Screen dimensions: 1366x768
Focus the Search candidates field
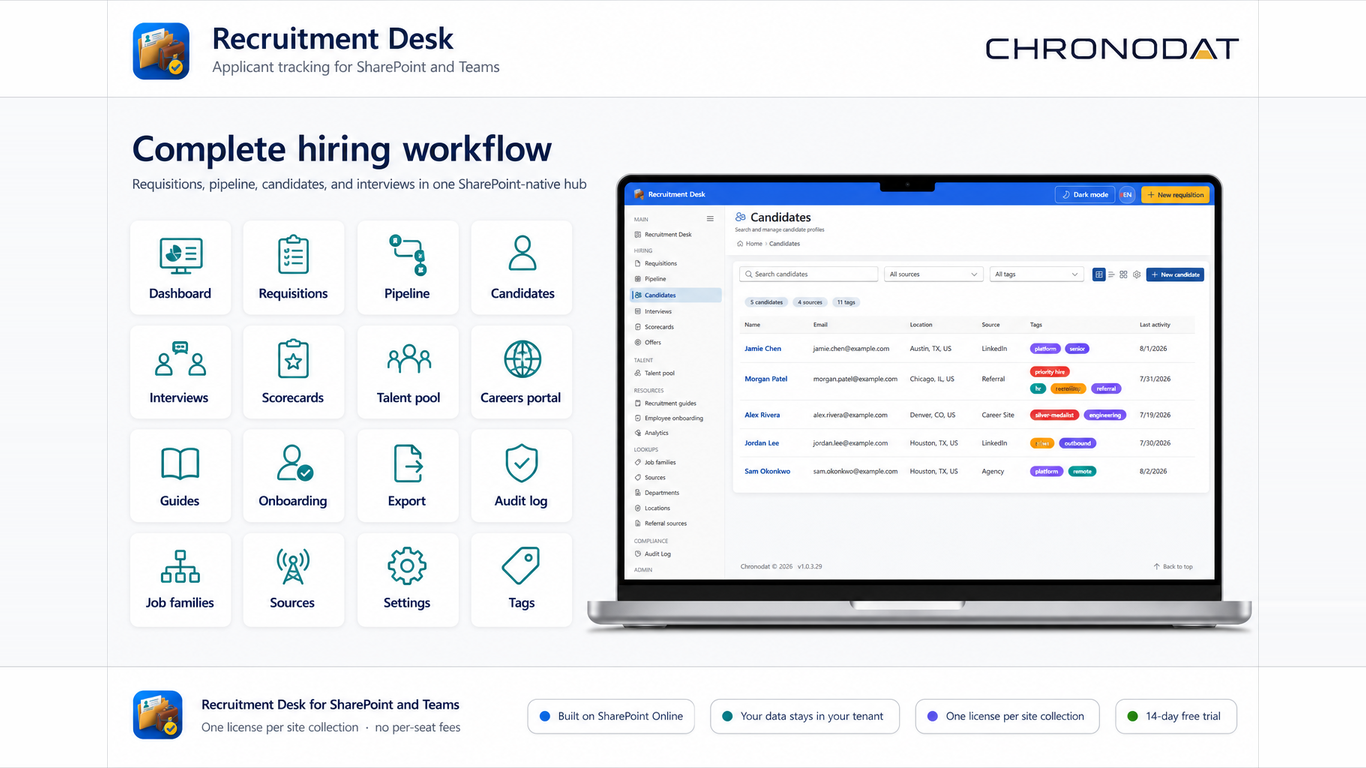(809, 274)
